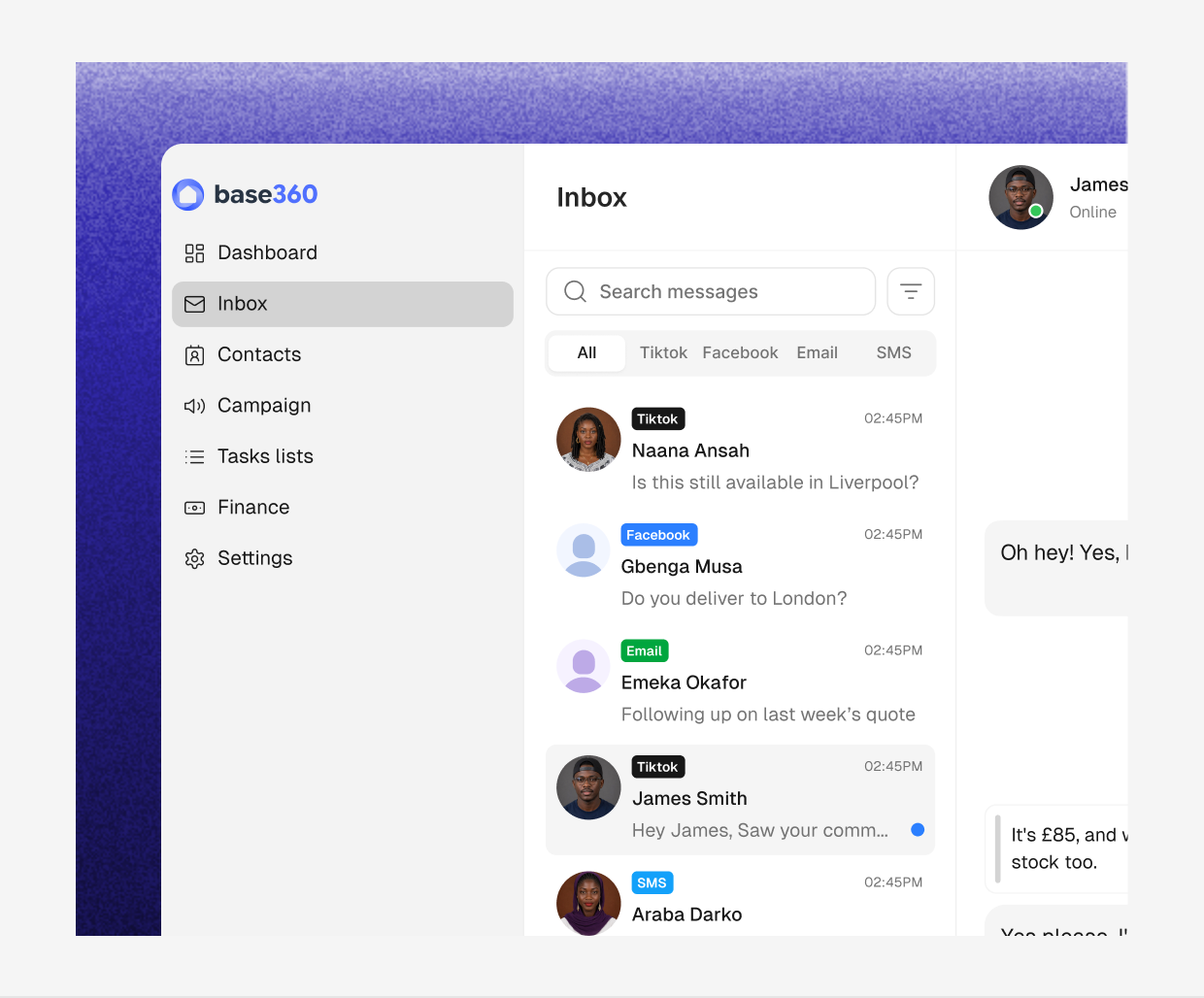The height and width of the screenshot is (998, 1204).
Task: Click the Inbox envelope icon
Action: [194, 304]
